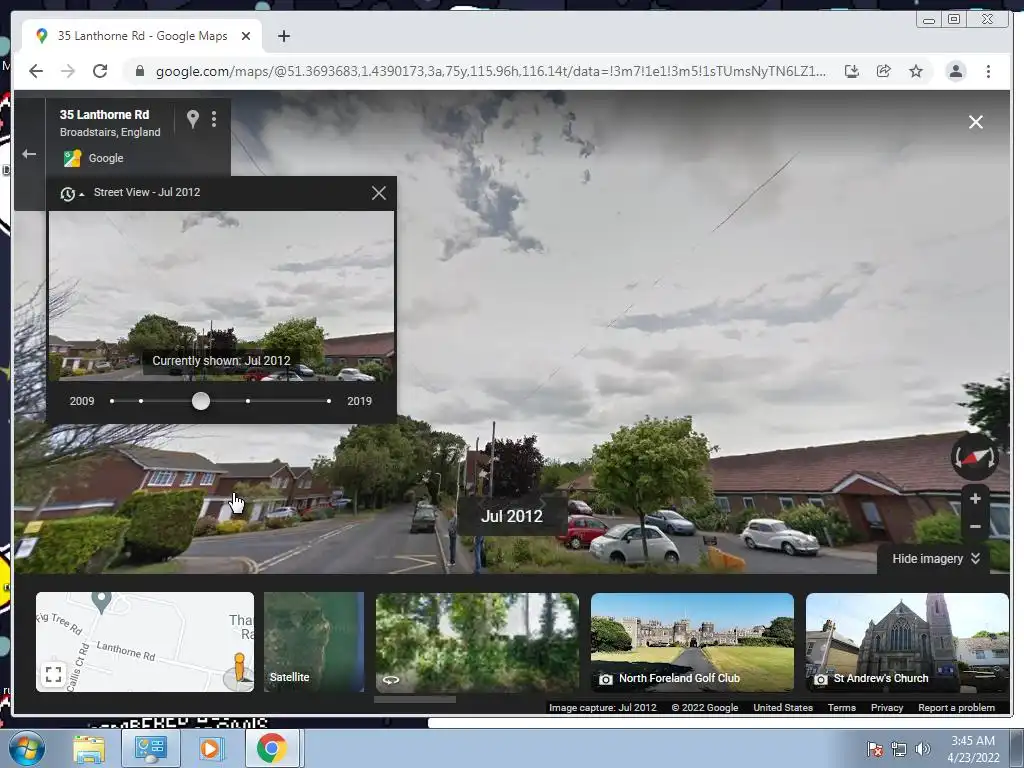Click the imagery carousel scrollbar
Screen dimensions: 1024x768
(415, 699)
